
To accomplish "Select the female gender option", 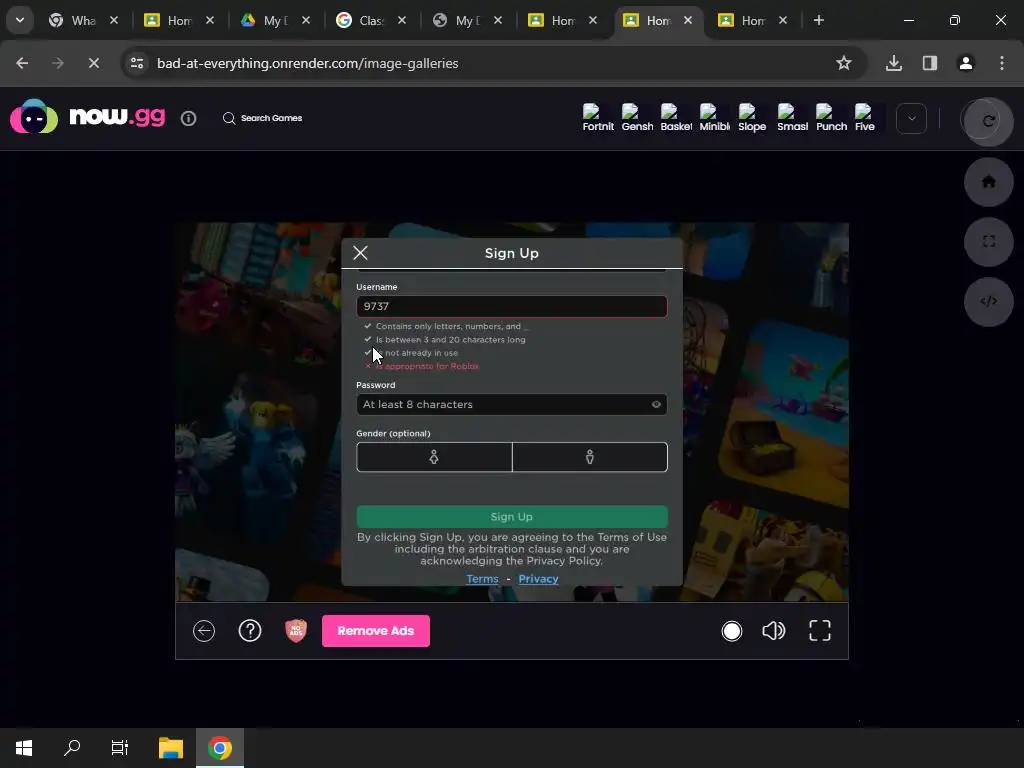I will coord(434,457).
